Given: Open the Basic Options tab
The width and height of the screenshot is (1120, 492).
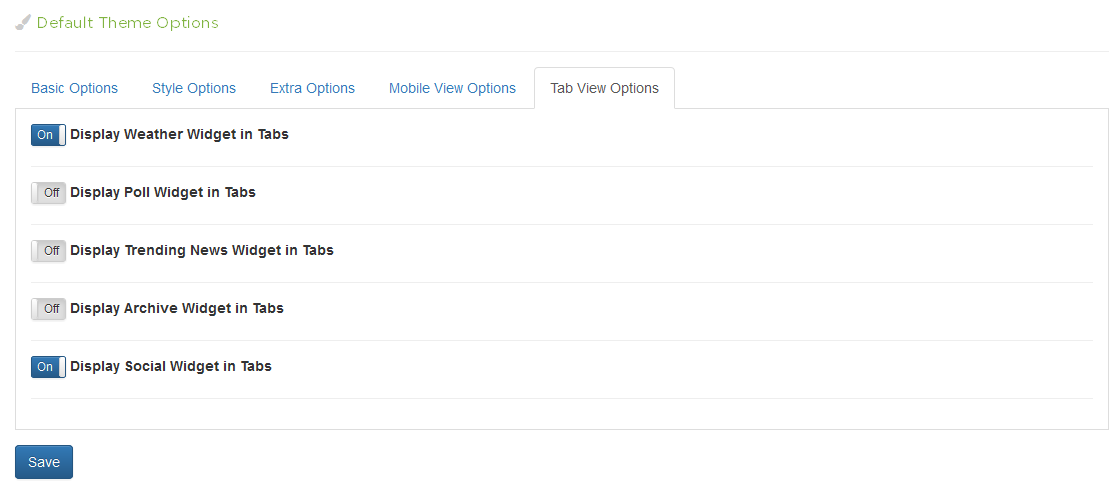Looking at the screenshot, I should [74, 88].
